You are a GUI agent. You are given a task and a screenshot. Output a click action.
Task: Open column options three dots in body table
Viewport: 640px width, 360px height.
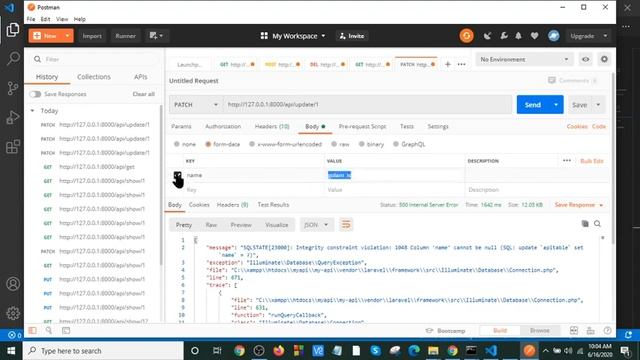tap(567, 161)
